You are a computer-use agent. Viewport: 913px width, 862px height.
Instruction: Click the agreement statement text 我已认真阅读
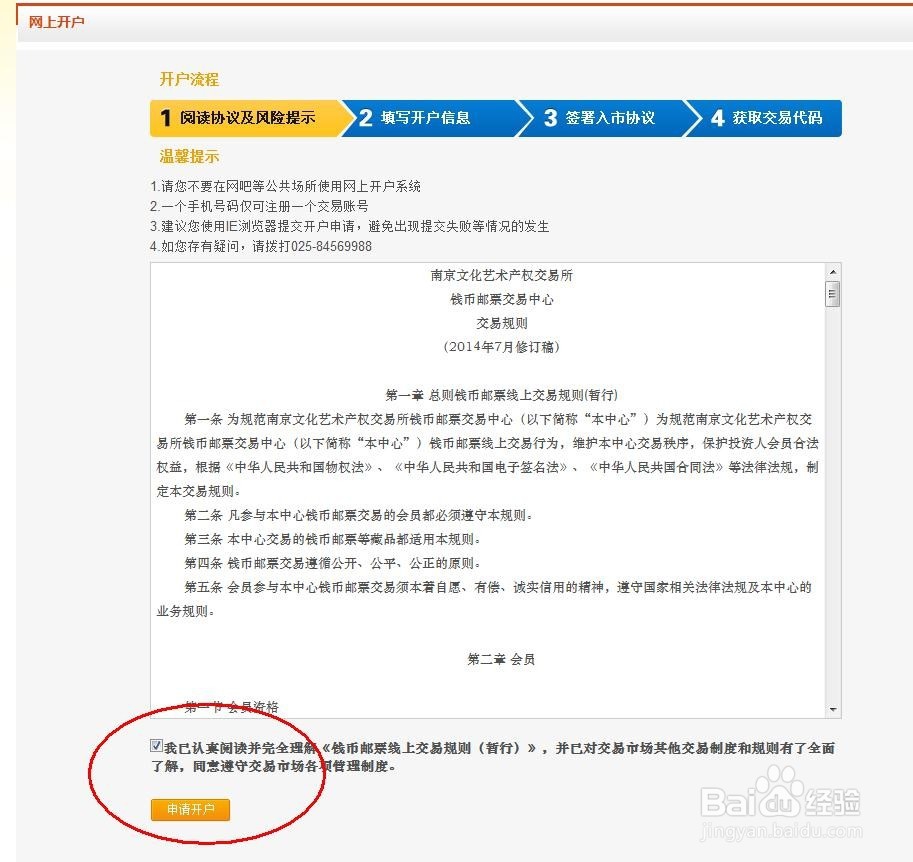[493, 757]
